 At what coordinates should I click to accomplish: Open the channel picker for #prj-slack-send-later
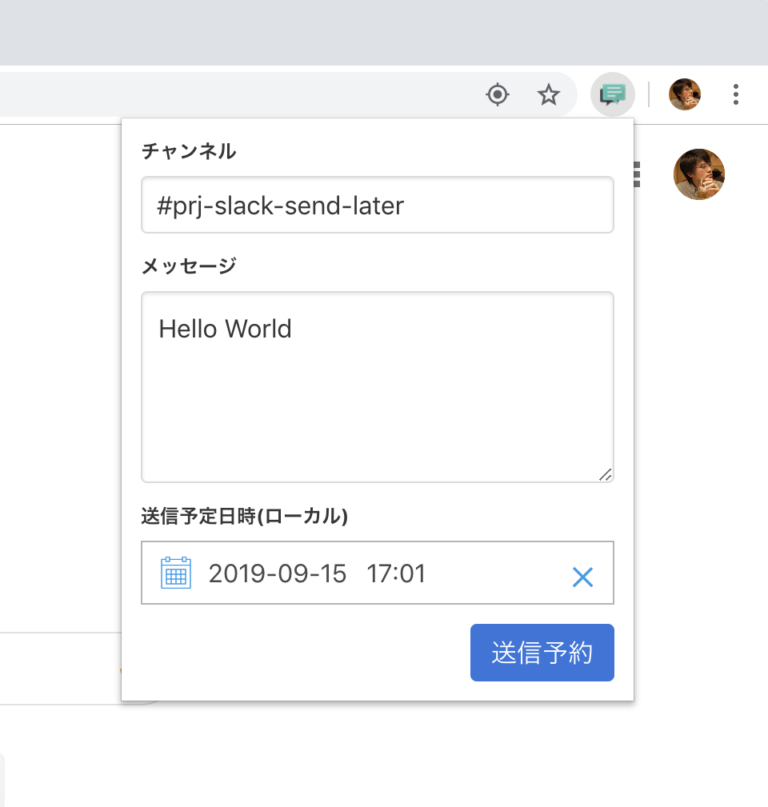pyautogui.click(x=377, y=205)
